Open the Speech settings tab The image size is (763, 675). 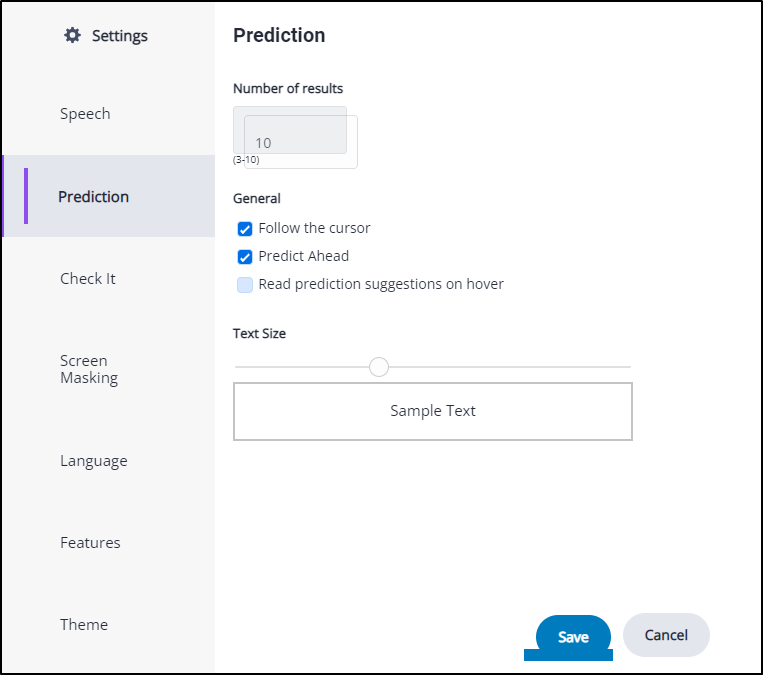(x=85, y=114)
